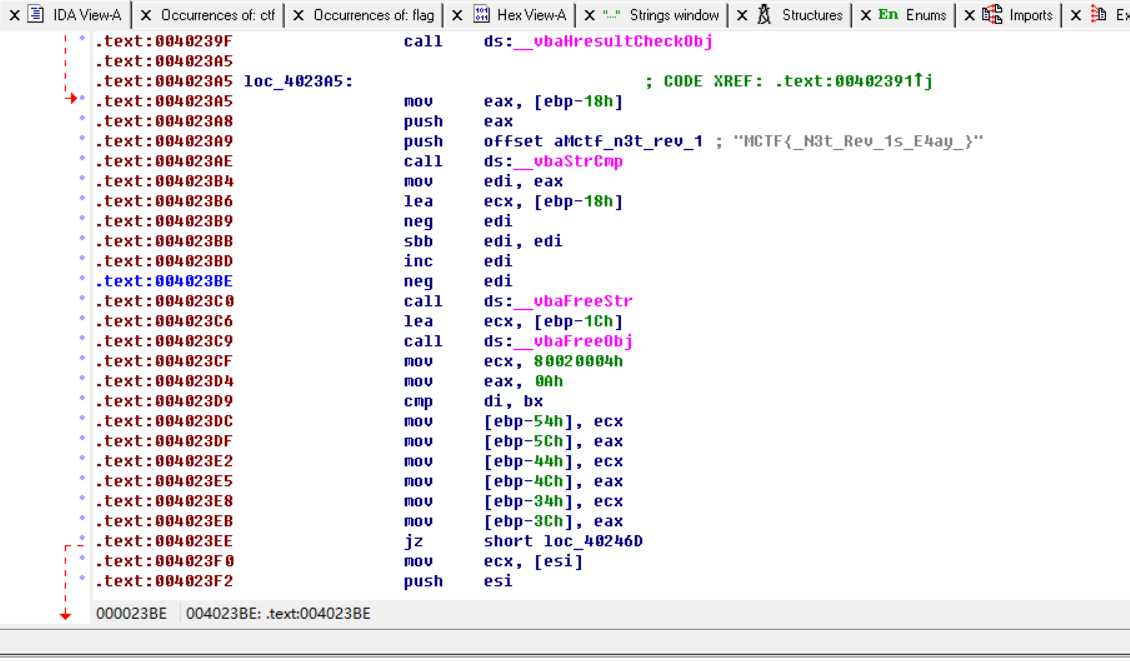Select the MCTF{_N3t_Rev_1s_E4ay_} string comment

tap(858, 141)
